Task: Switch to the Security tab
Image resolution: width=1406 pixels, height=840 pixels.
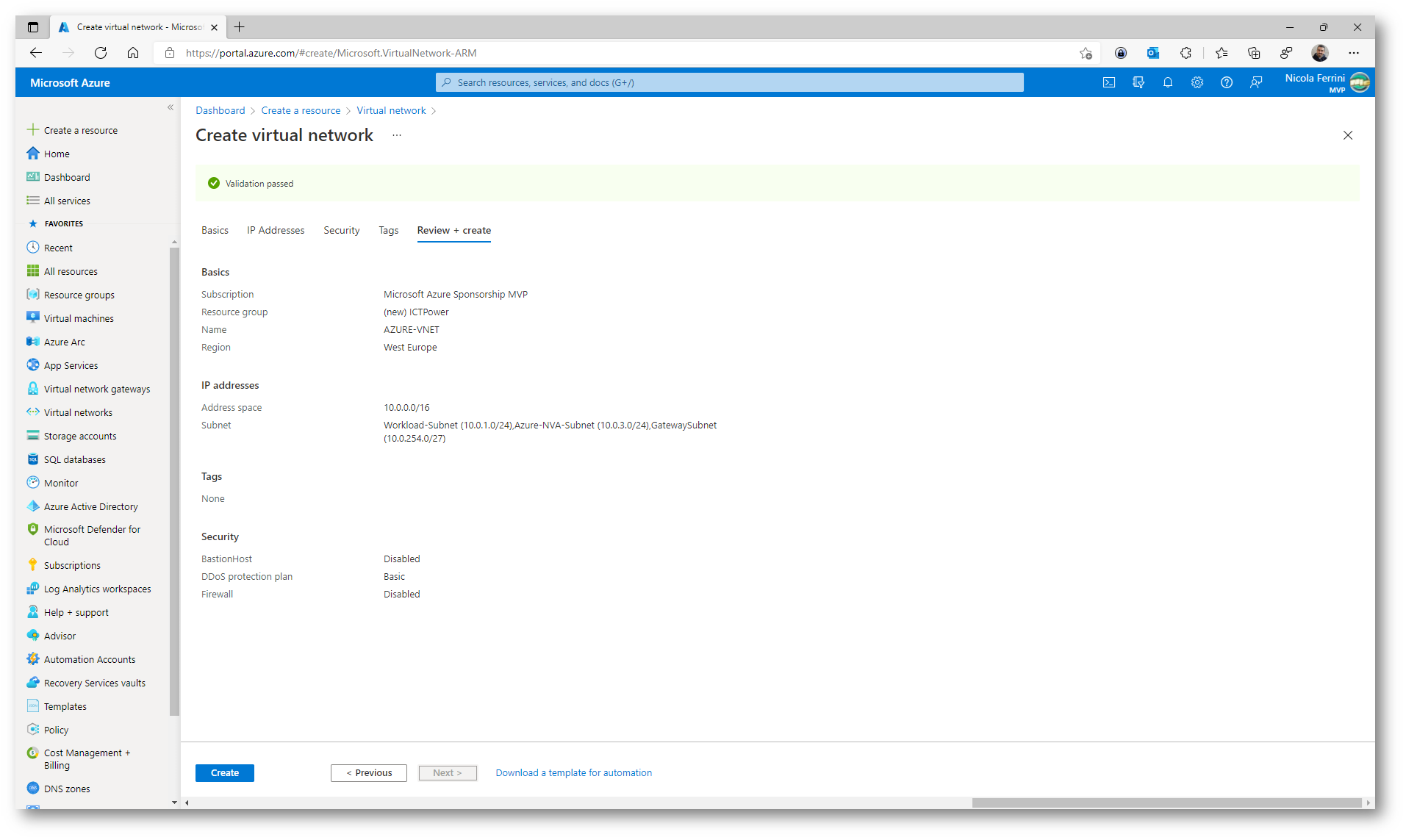Action: [342, 231]
